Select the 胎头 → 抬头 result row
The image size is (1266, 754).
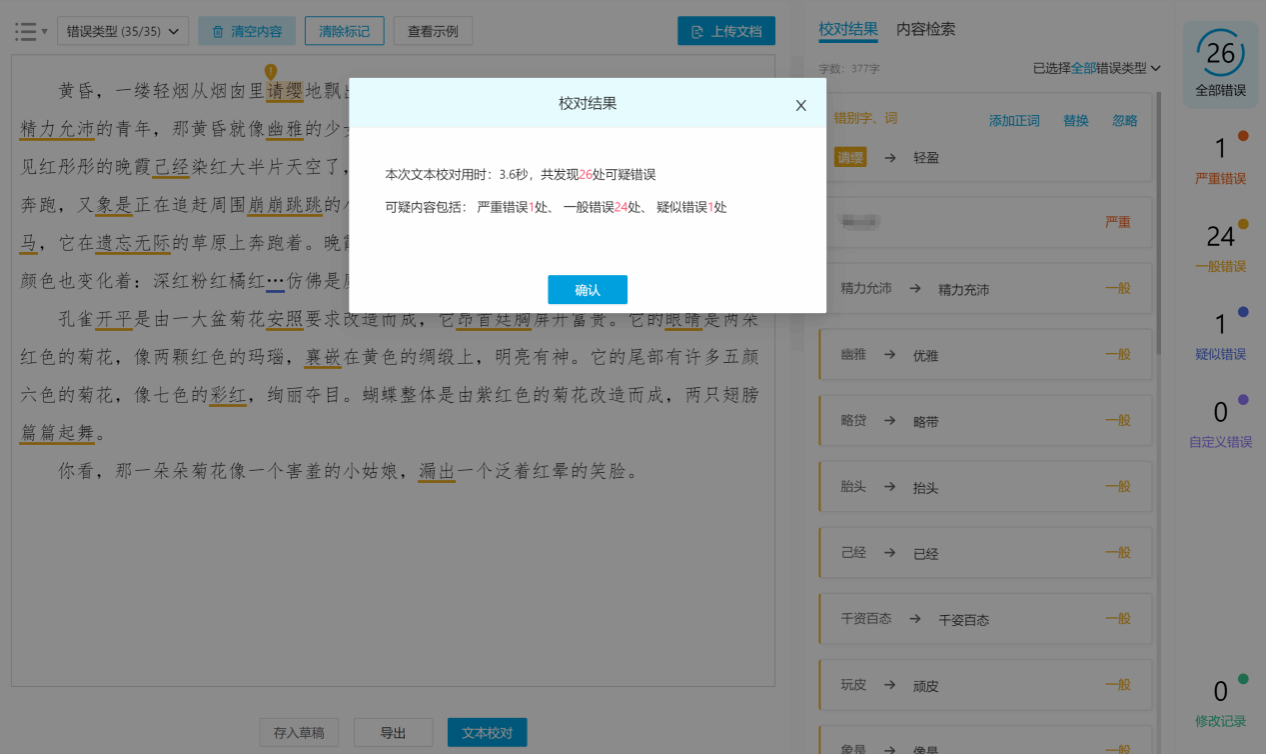click(985, 487)
